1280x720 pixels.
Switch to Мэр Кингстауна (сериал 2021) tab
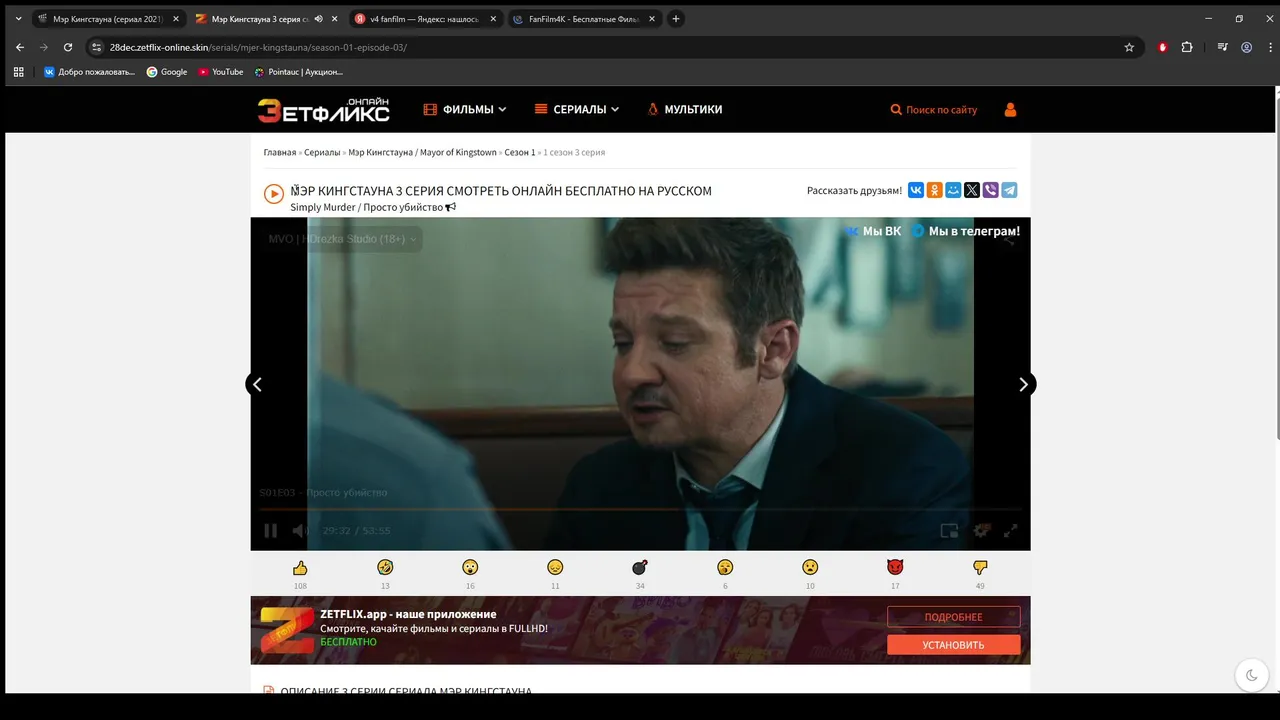click(107, 19)
